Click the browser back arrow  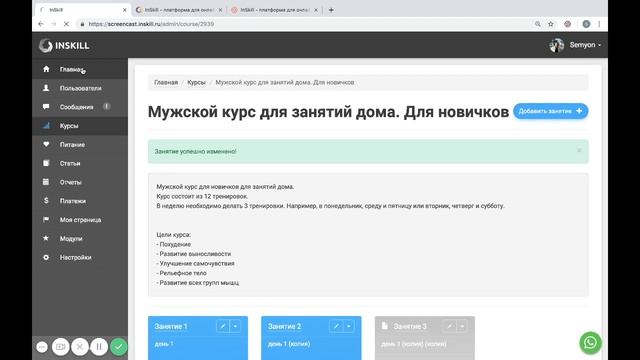click(x=41, y=24)
